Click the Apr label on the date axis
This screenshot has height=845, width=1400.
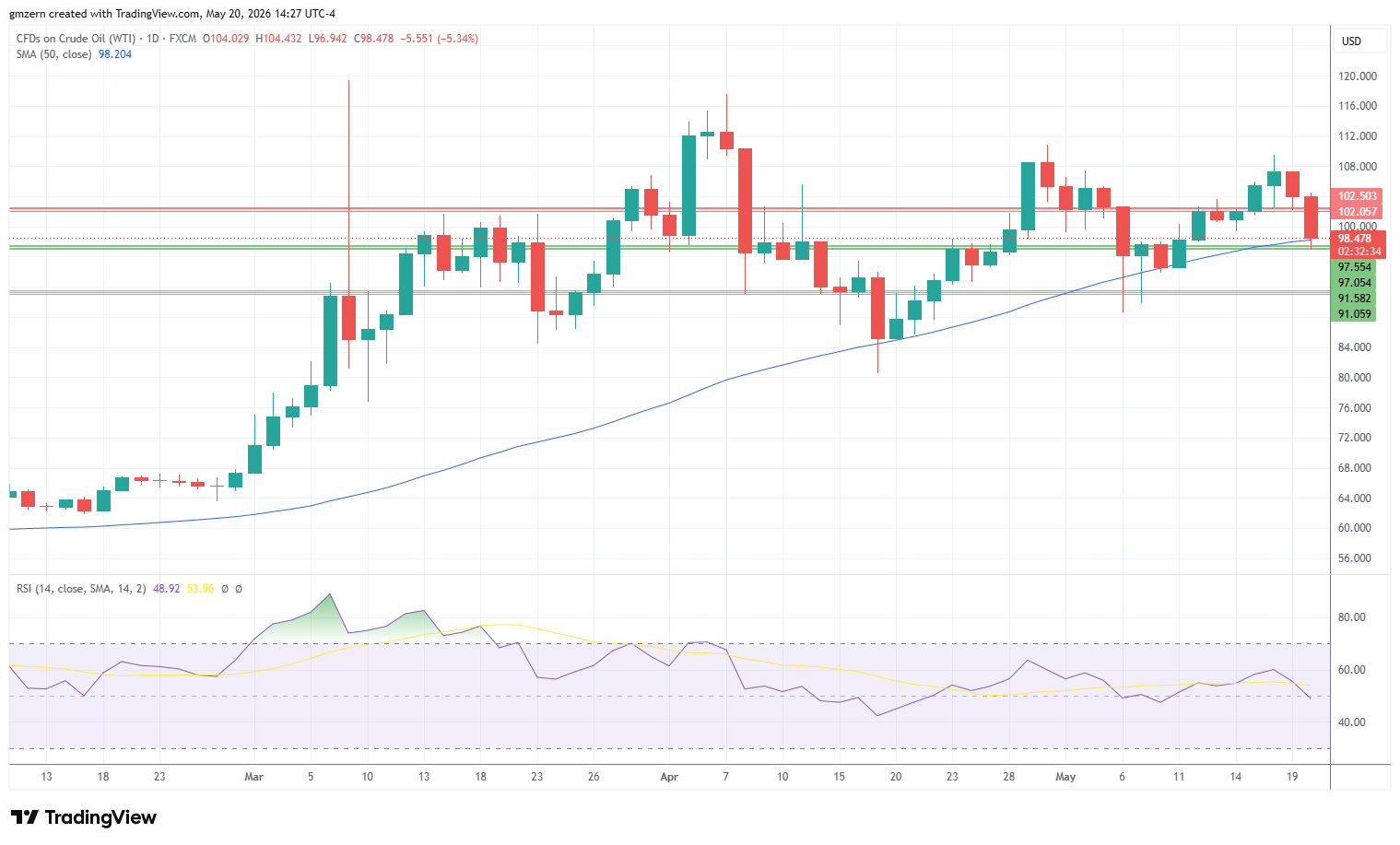click(x=669, y=777)
